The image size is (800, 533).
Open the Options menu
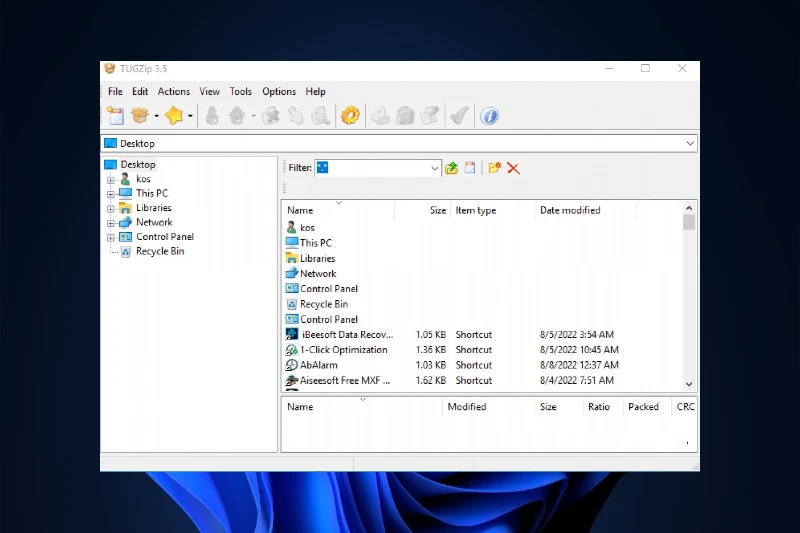279,91
